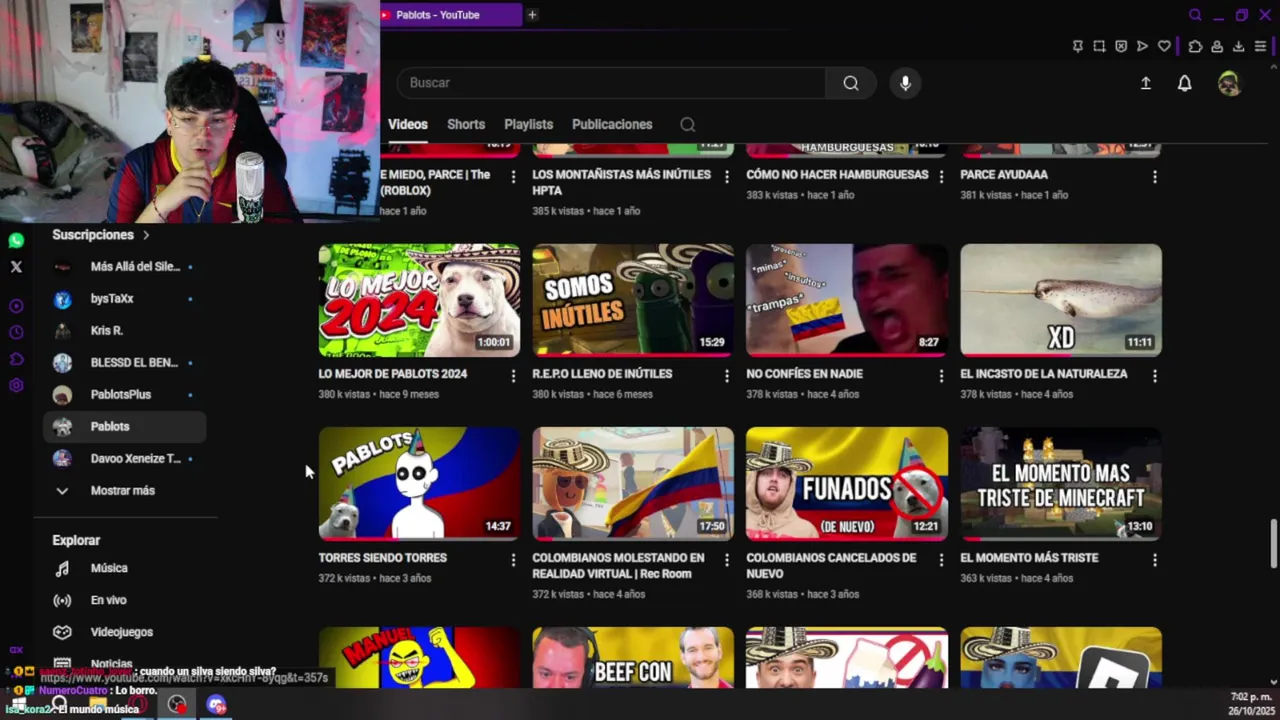Open options menu for COLOMBIANOS MOLESTANDO EN REALIDAD VIRTUAL
This screenshot has height=720, width=1280.
coord(727,560)
